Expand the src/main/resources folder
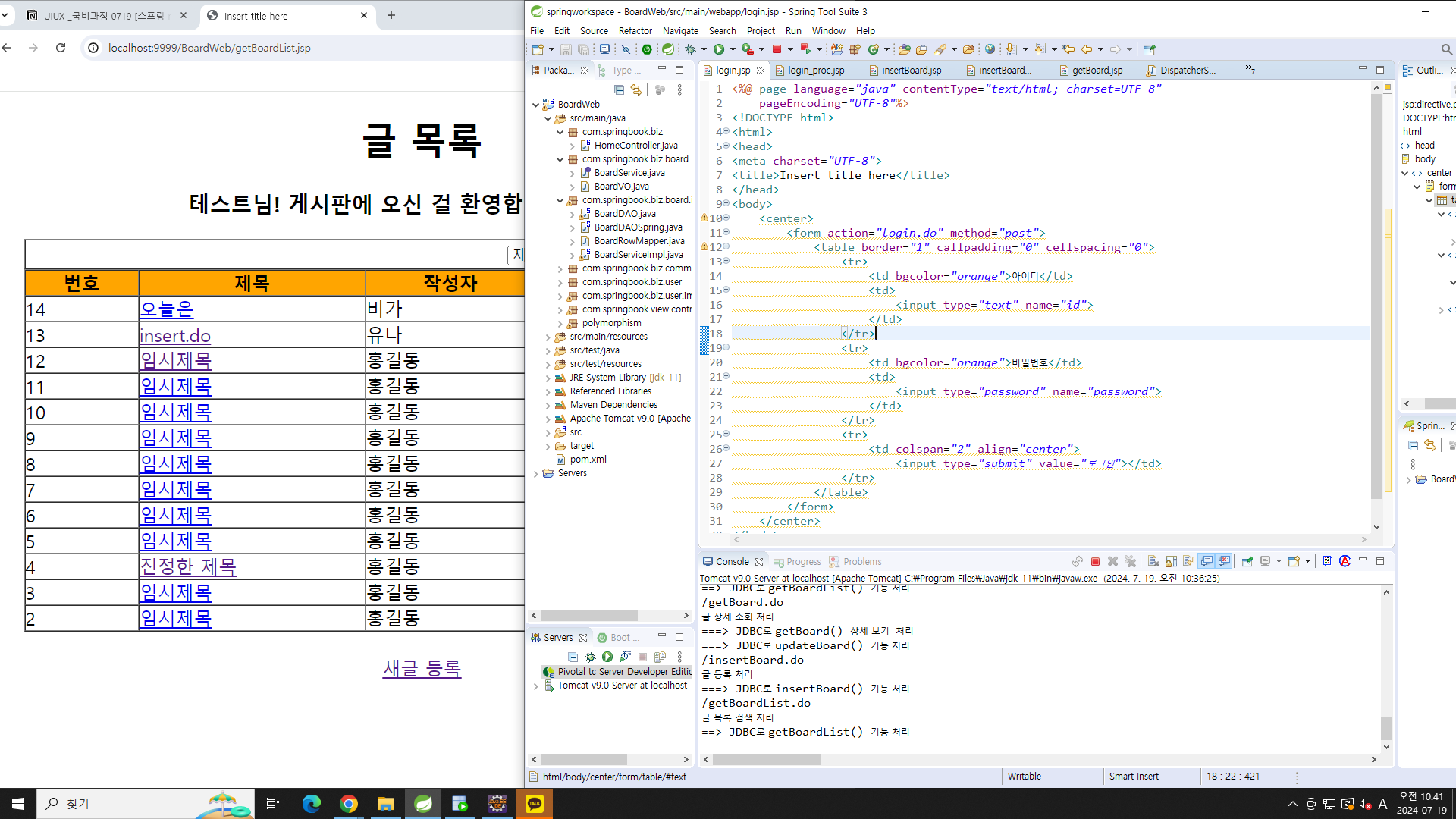The image size is (1456, 819). pyautogui.click(x=548, y=337)
